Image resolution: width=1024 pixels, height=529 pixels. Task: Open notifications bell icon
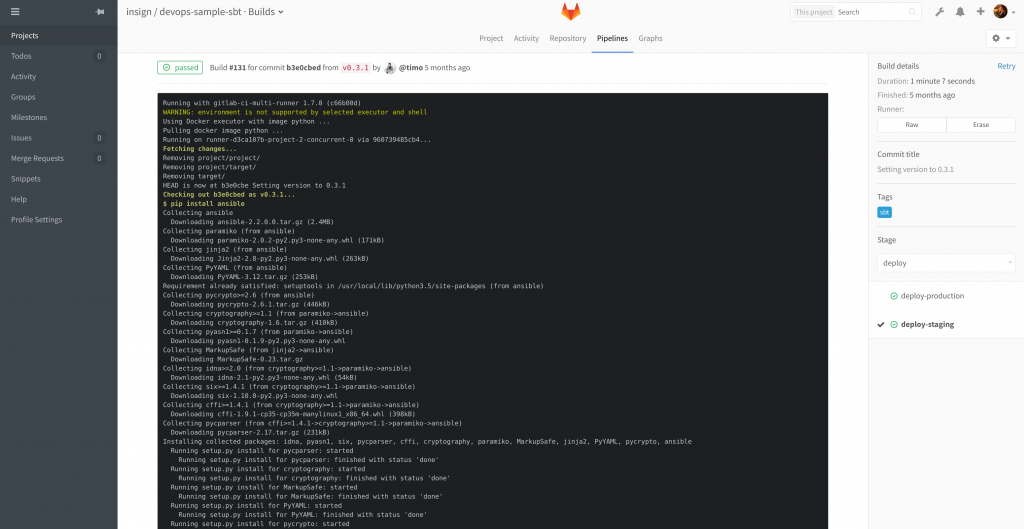click(x=960, y=12)
